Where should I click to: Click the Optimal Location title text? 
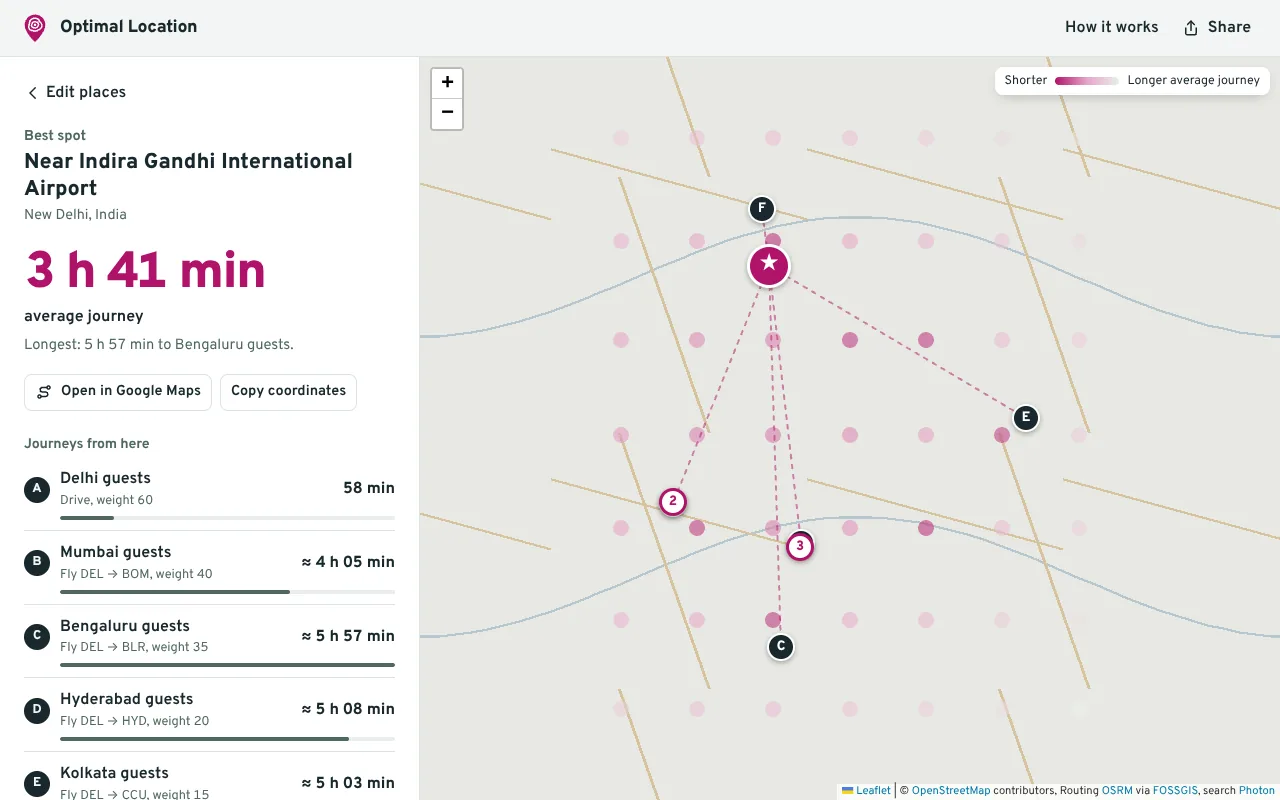point(128,27)
